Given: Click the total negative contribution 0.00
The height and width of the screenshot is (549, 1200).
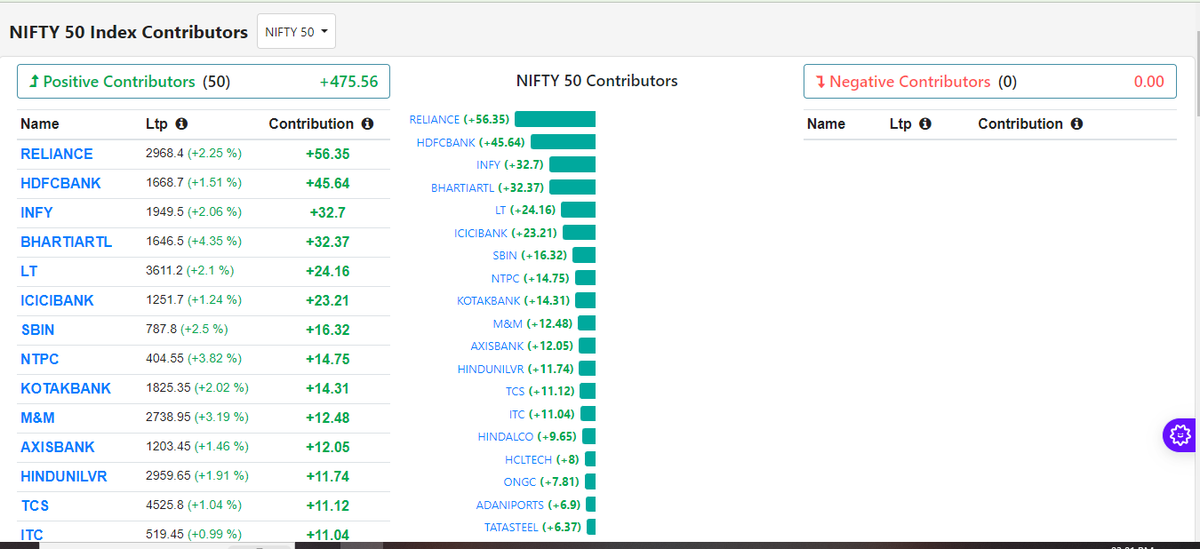Looking at the screenshot, I should coord(1149,82).
